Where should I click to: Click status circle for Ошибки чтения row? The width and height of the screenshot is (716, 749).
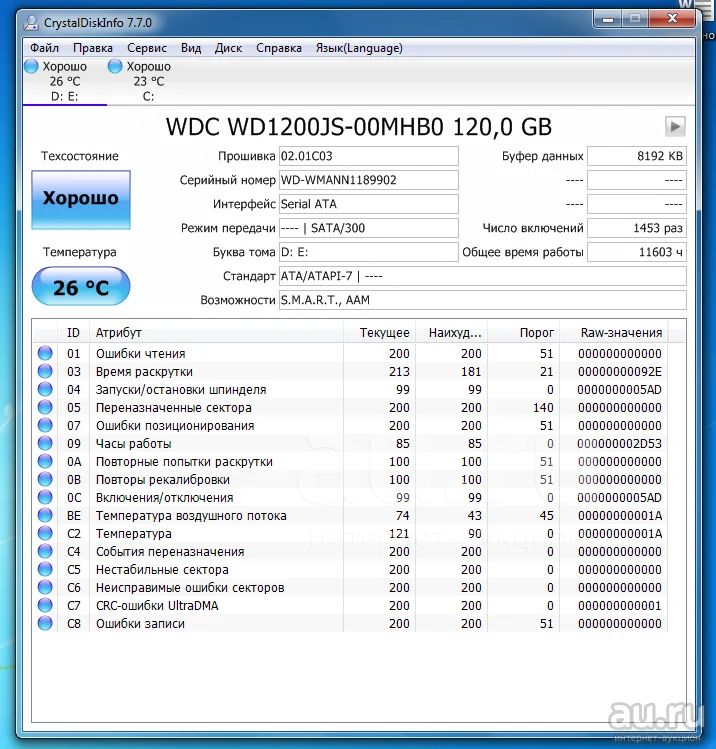[45, 353]
